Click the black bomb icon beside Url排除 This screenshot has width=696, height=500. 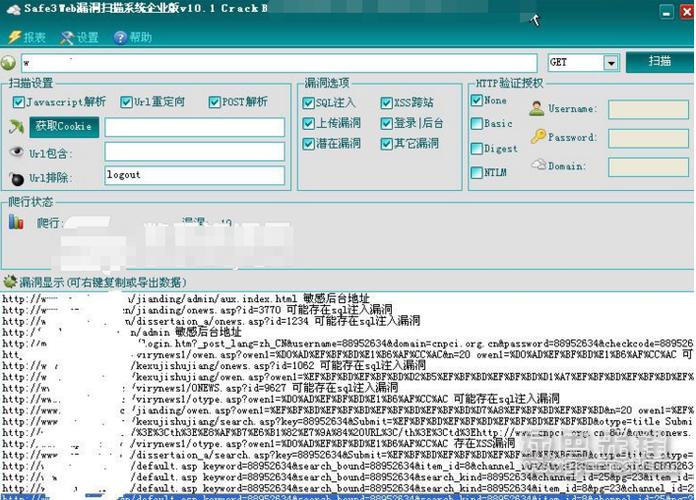point(16,179)
